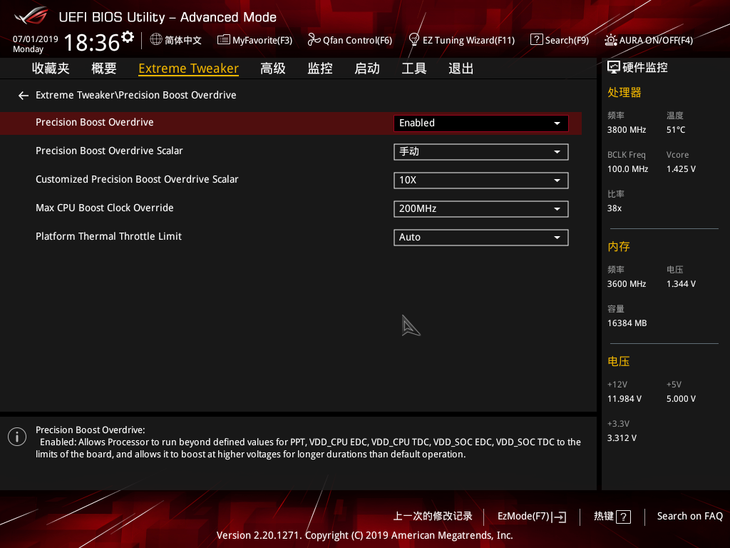
Task: Click the 3800 MHz CPU frequency value
Action: point(626,130)
